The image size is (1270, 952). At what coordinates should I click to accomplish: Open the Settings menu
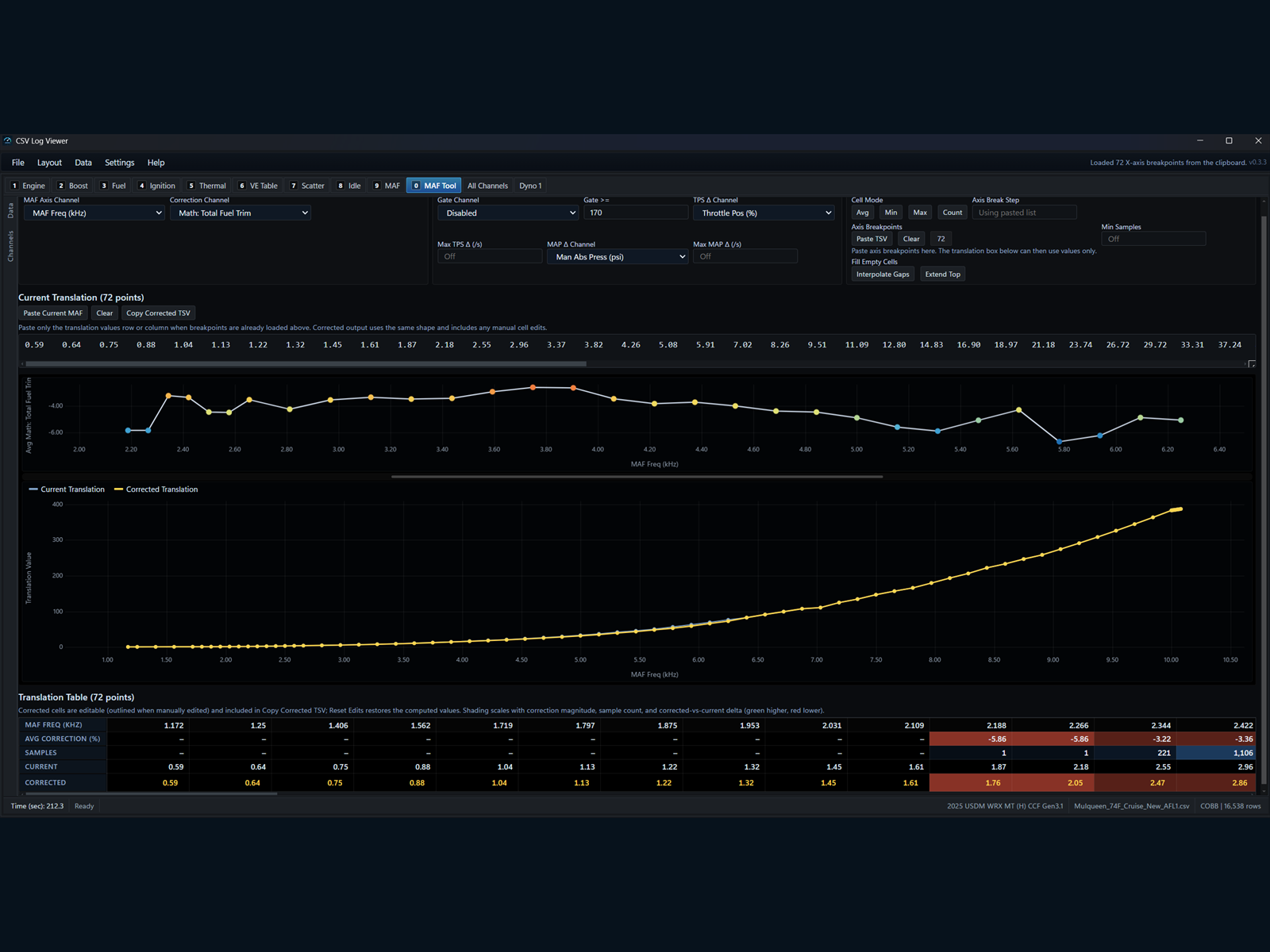coord(120,163)
